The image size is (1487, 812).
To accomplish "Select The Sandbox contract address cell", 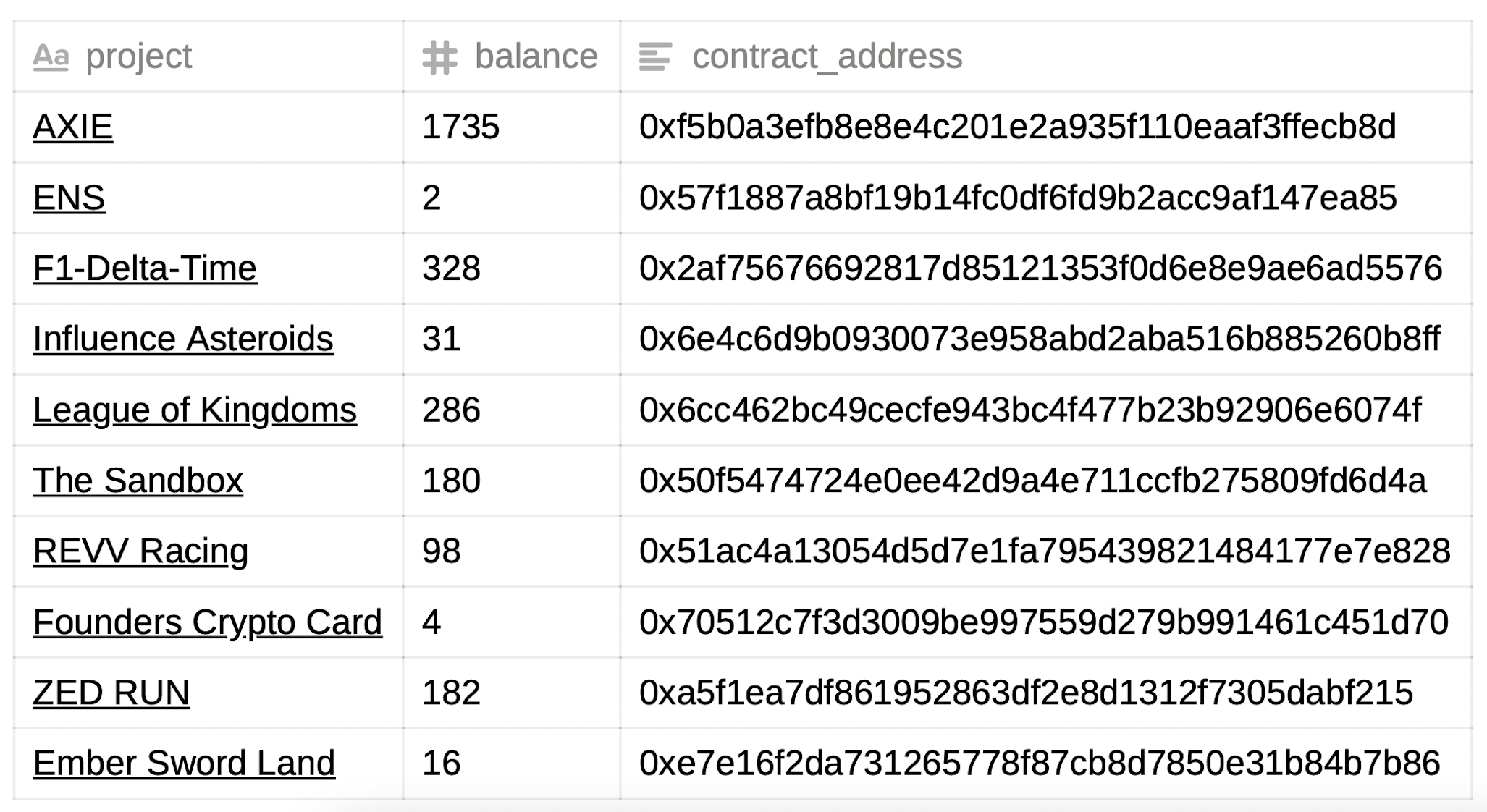I will 1046,481.
